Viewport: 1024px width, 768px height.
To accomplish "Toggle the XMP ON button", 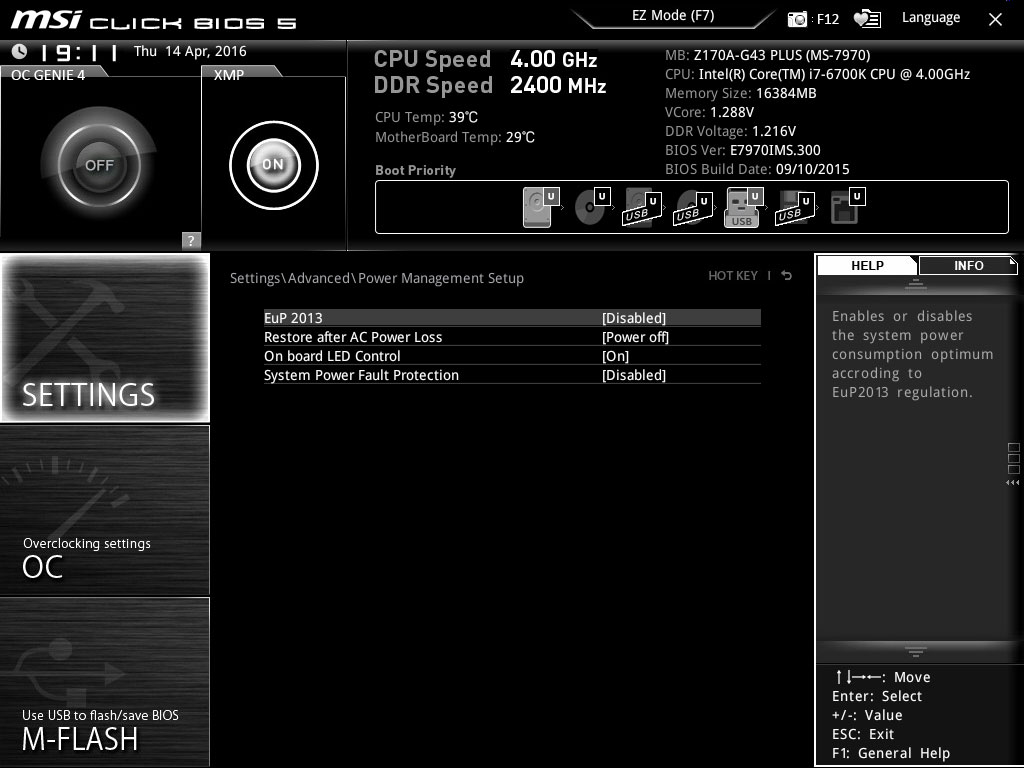I will click(x=274, y=165).
